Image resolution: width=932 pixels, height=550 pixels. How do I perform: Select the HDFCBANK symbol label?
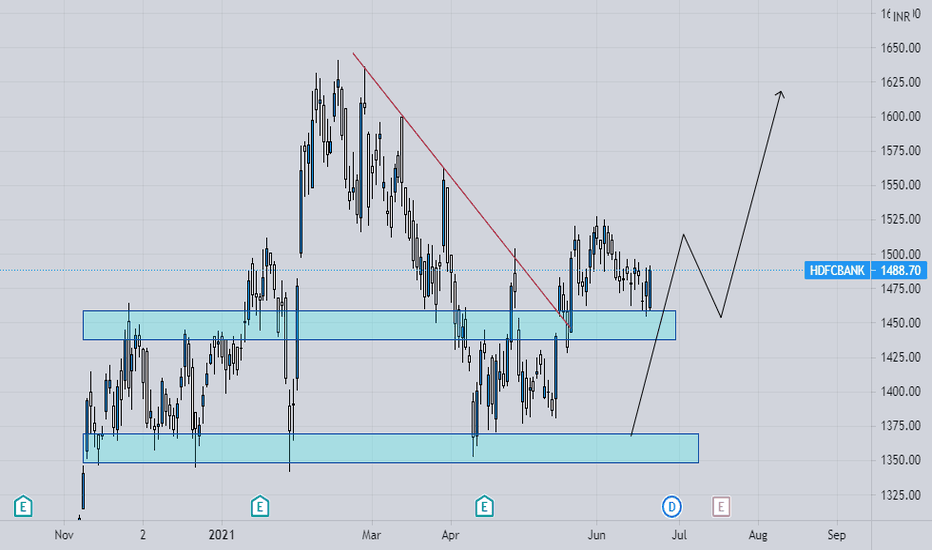[x=837, y=271]
